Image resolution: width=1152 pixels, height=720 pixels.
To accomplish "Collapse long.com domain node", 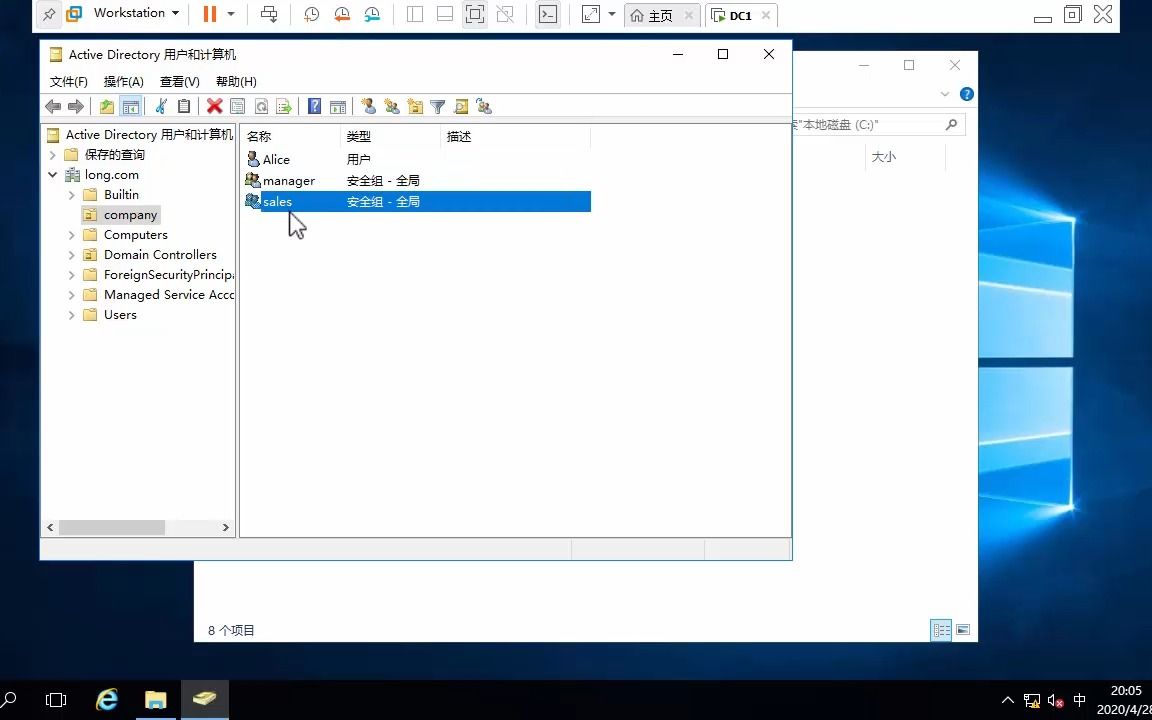I will click(x=53, y=175).
